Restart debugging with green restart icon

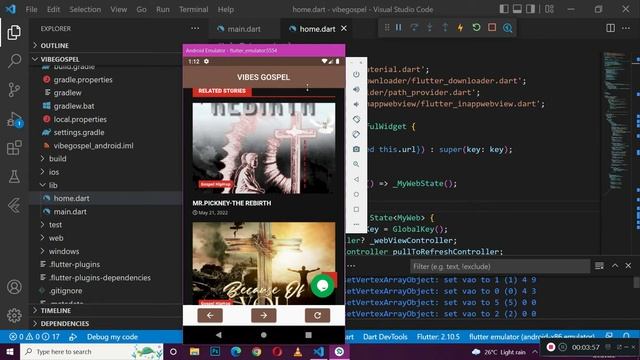coord(476,27)
